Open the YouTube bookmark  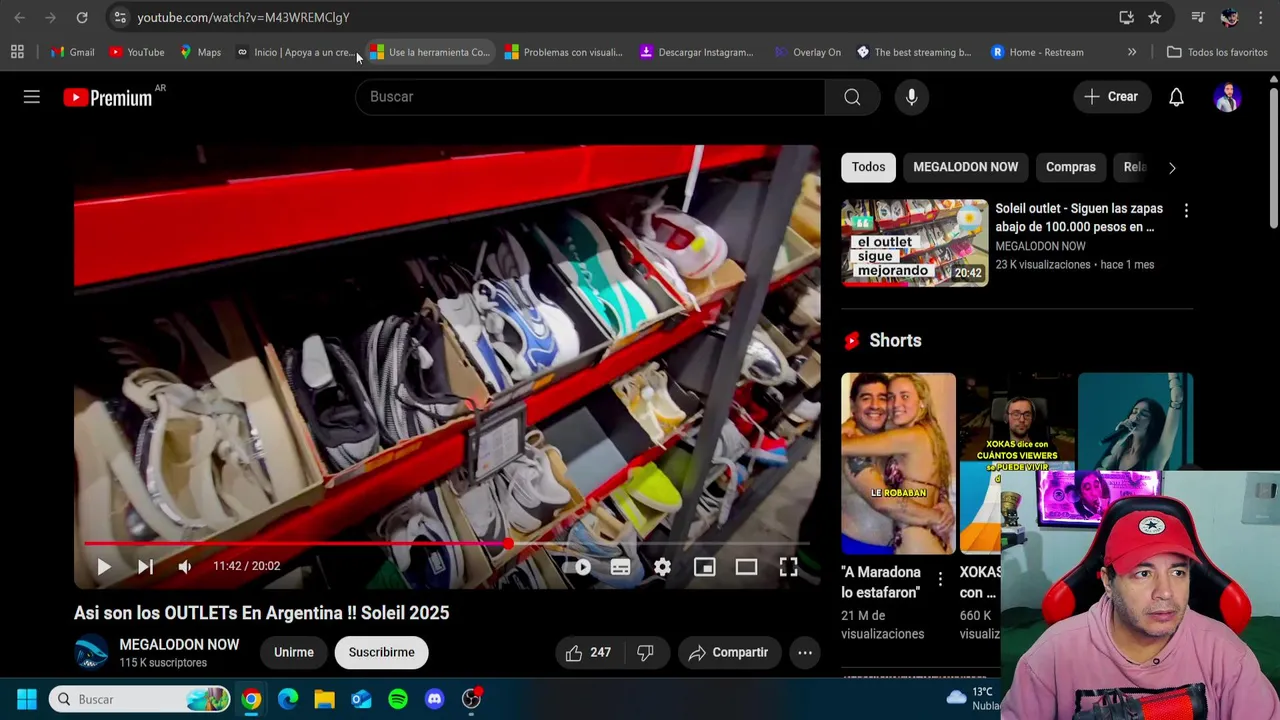(x=136, y=52)
